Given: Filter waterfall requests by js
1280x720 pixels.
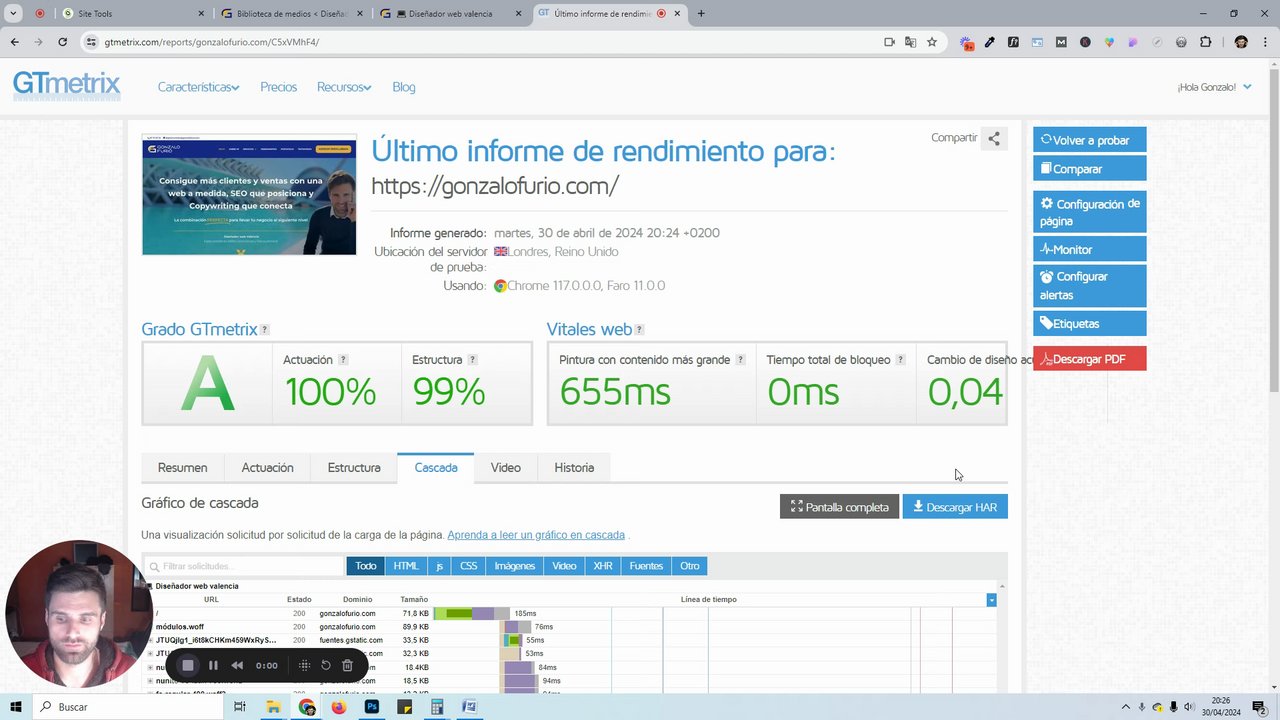Looking at the screenshot, I should (439, 566).
